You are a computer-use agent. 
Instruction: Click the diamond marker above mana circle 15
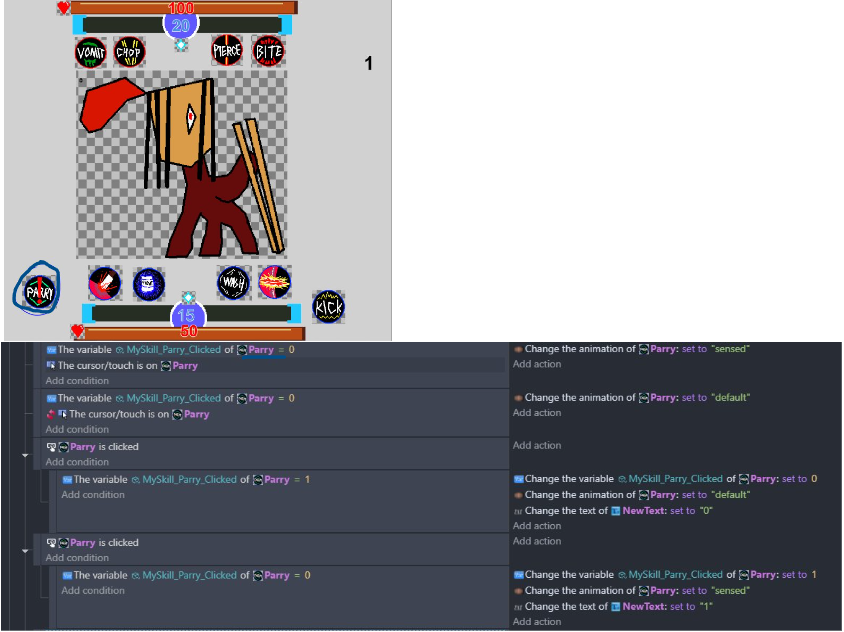pyautogui.click(x=188, y=298)
